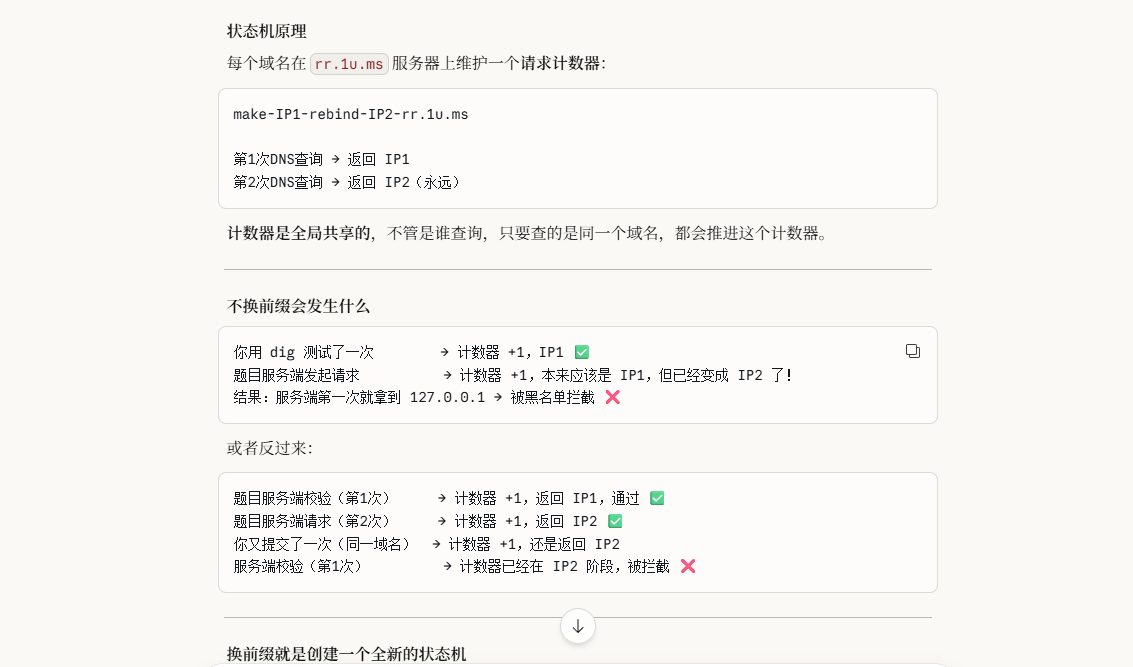
Task: Click the 'make-IP1-rebind-IP2-rr.1u.ms' code line
Action: 350,114
